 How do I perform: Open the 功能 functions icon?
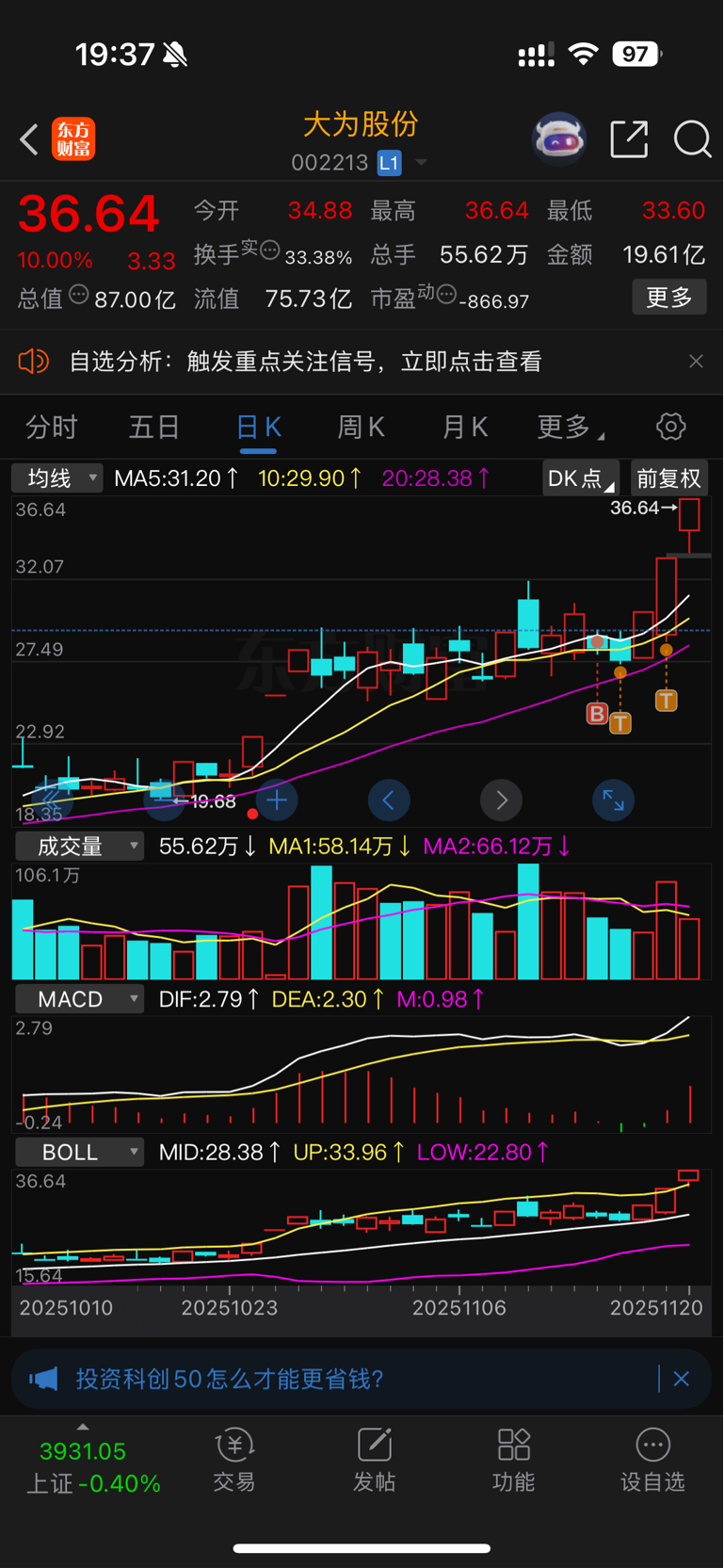[513, 1460]
